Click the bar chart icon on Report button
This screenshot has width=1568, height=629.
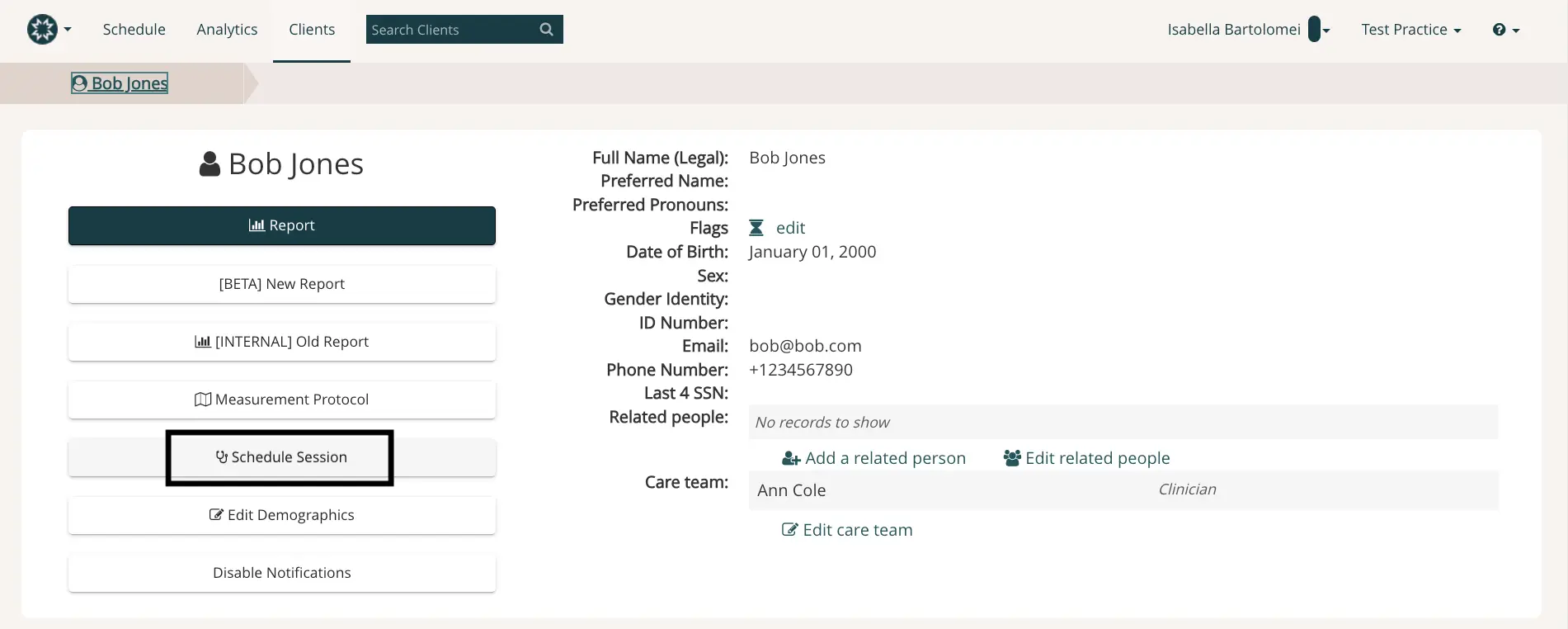[256, 225]
